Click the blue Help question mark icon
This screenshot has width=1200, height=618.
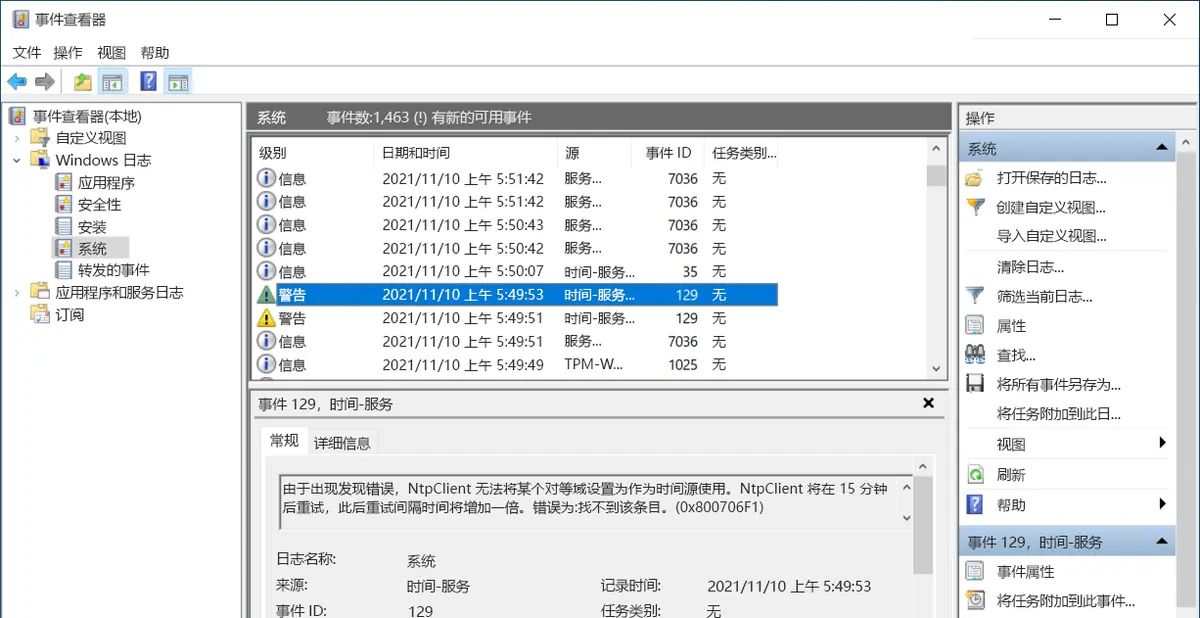(148, 81)
